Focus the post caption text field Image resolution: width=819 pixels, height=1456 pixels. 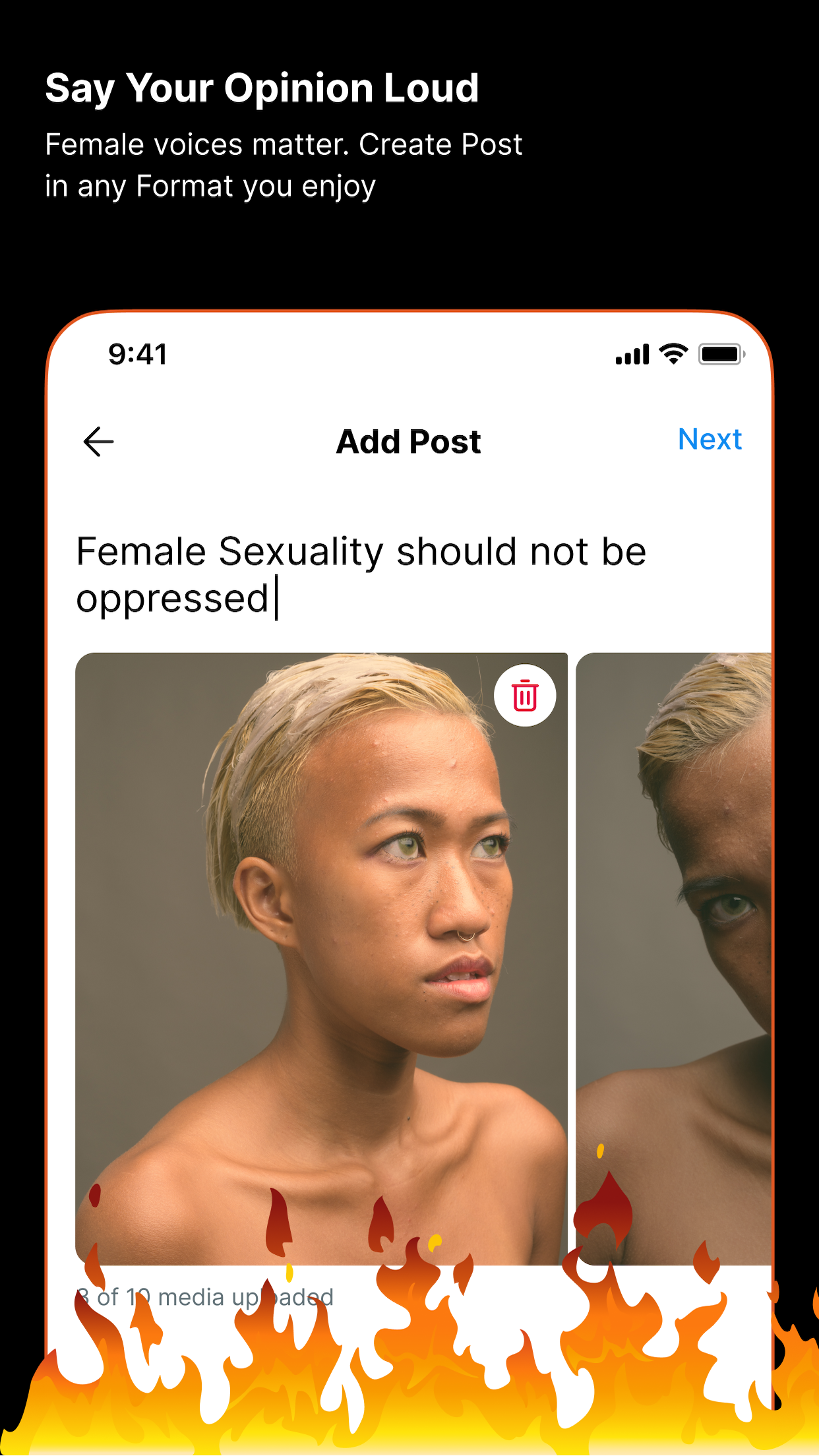tap(409, 575)
